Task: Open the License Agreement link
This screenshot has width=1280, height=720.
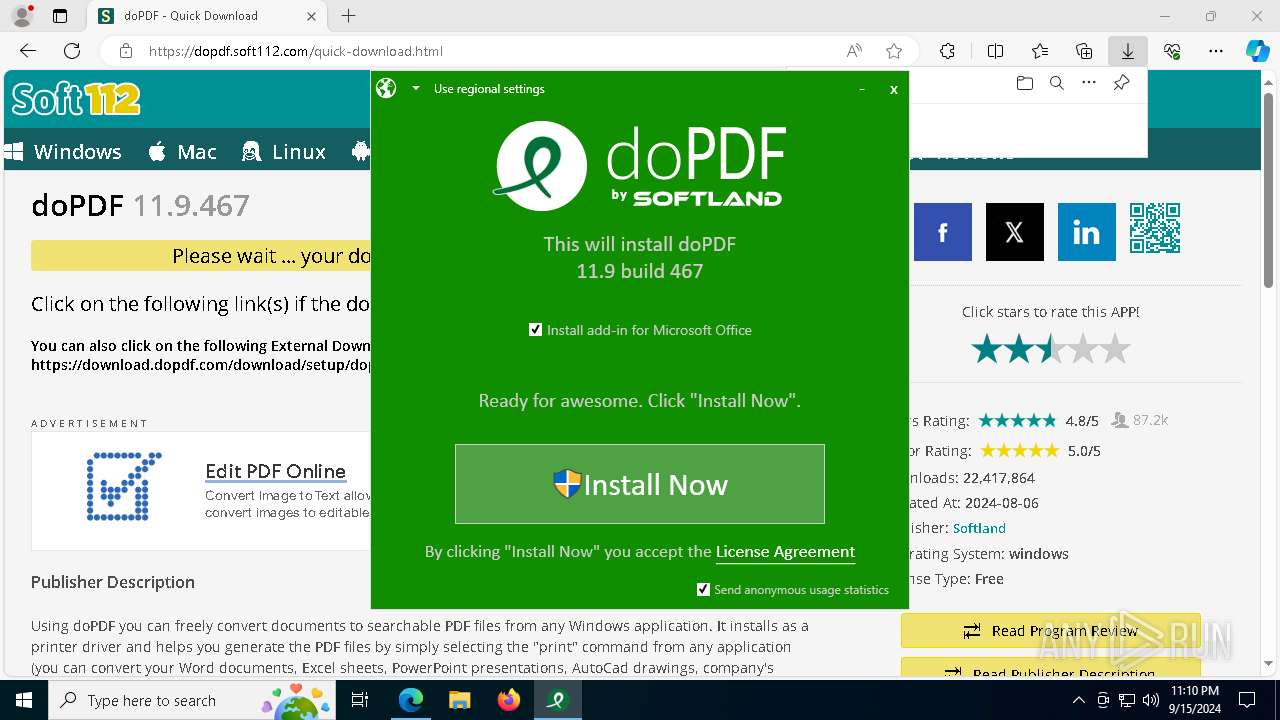Action: [785, 552]
